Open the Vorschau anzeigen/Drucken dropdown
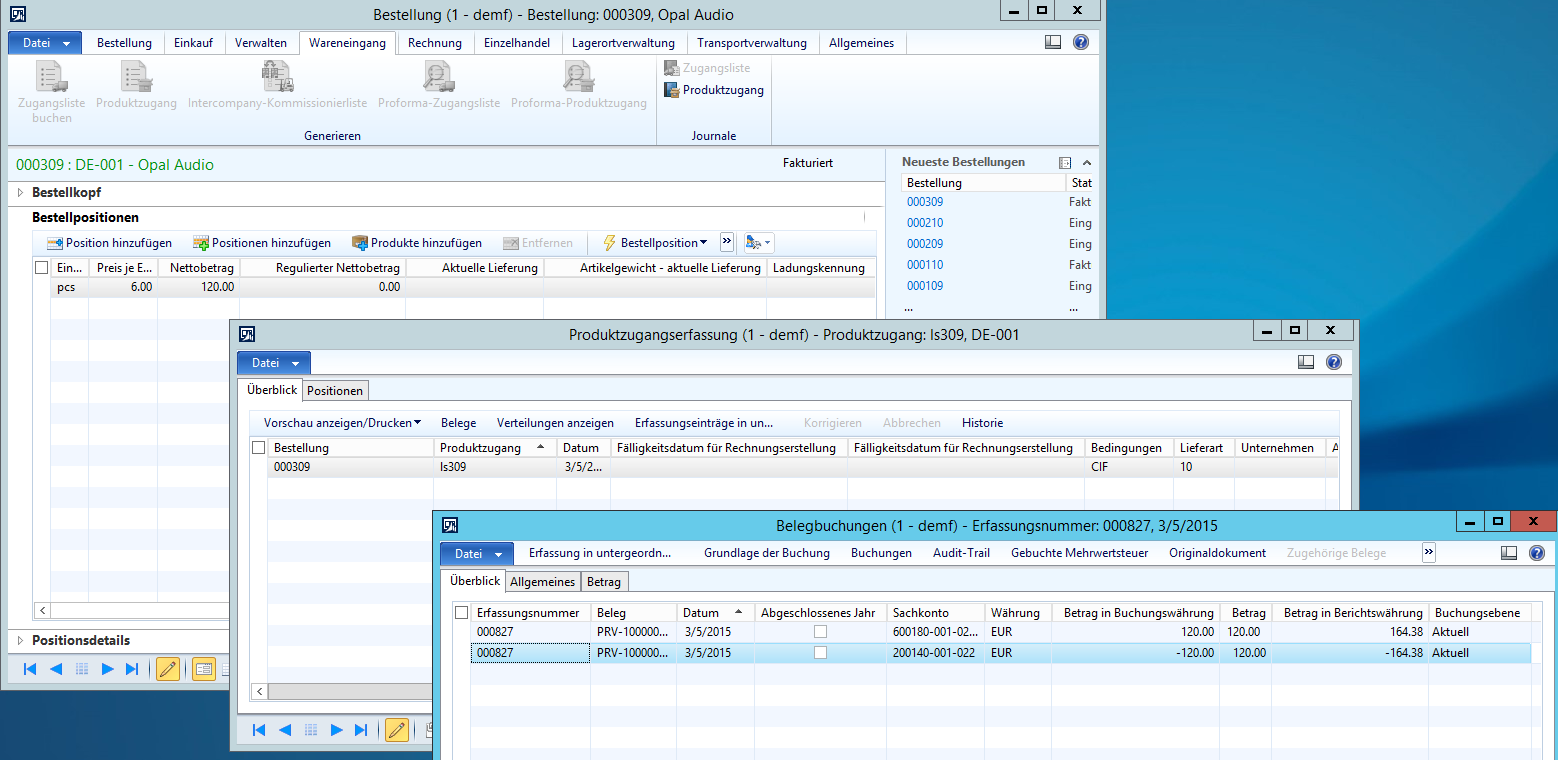Image resolution: width=1558 pixels, height=760 pixels. [x=342, y=423]
